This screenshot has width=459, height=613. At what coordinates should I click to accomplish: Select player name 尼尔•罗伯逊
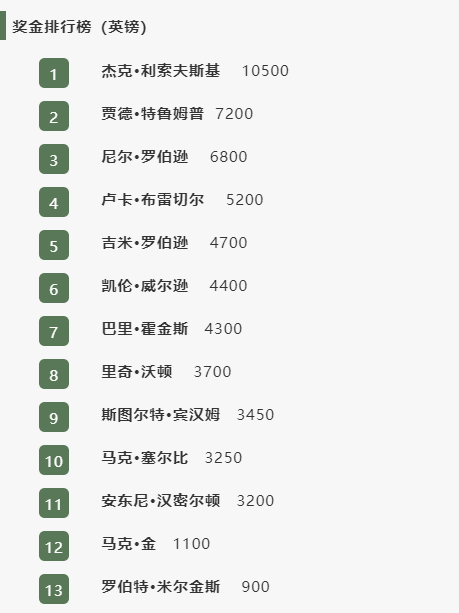[x=145, y=157]
